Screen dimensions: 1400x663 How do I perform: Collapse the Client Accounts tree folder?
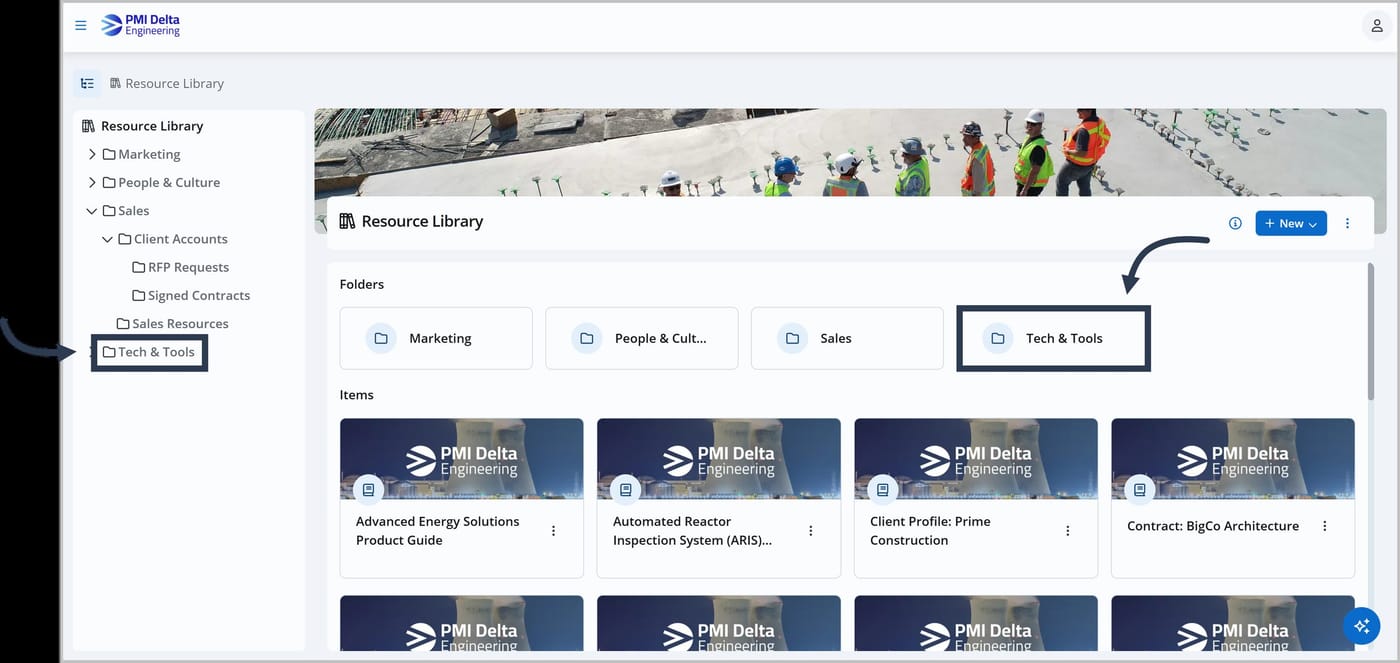tap(108, 239)
